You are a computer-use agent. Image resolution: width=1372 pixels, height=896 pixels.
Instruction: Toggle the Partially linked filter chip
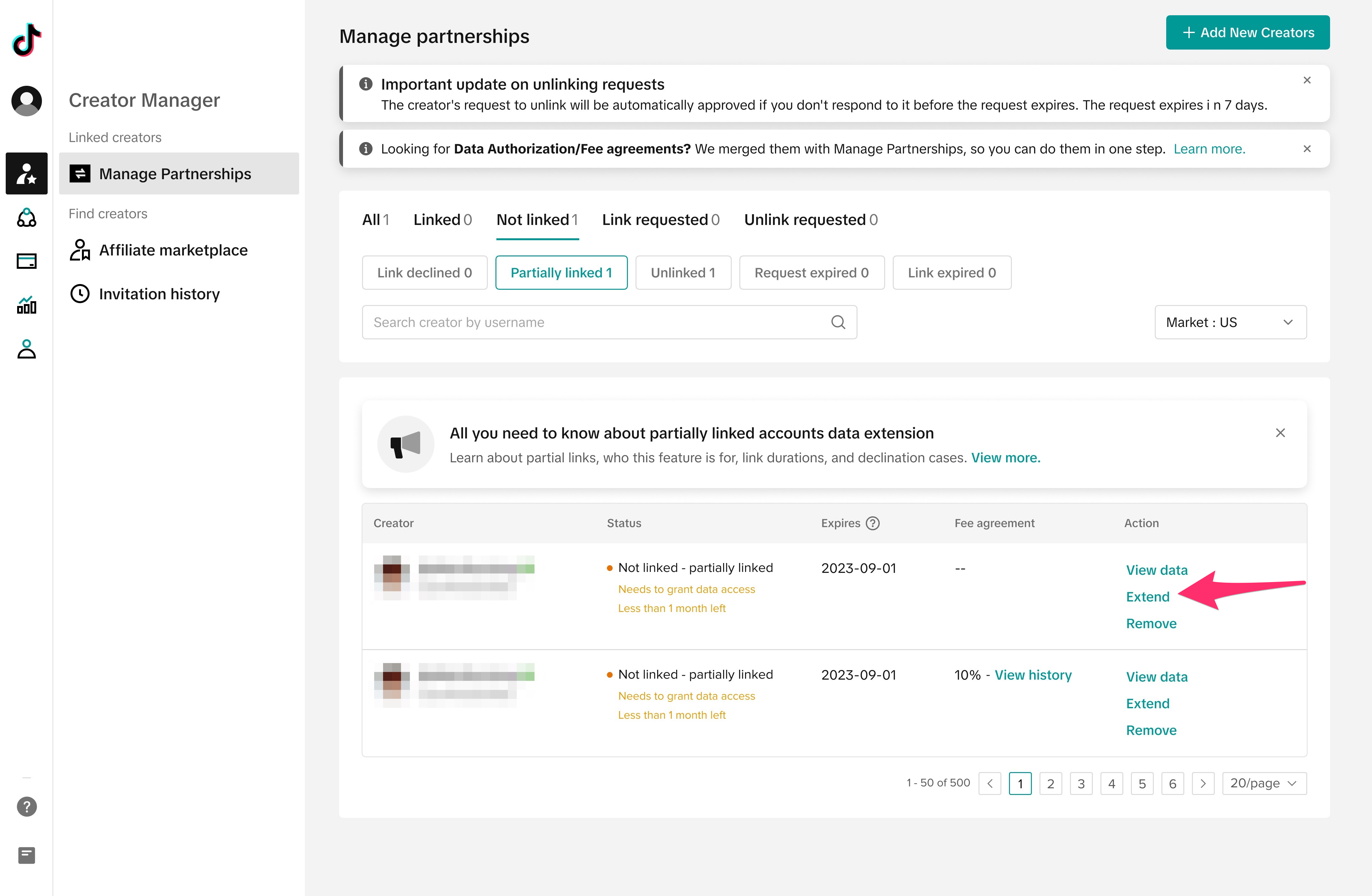pos(561,273)
